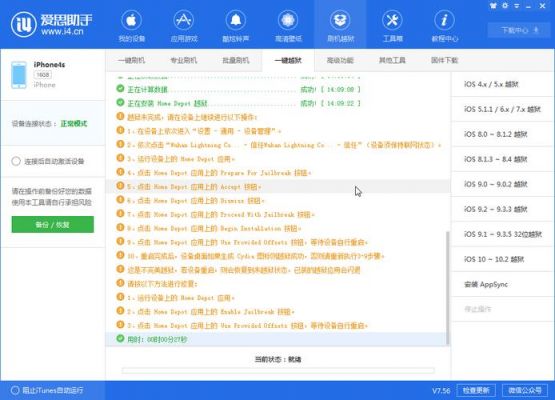Select log row Proceed With Jailbreak

pos(278,214)
